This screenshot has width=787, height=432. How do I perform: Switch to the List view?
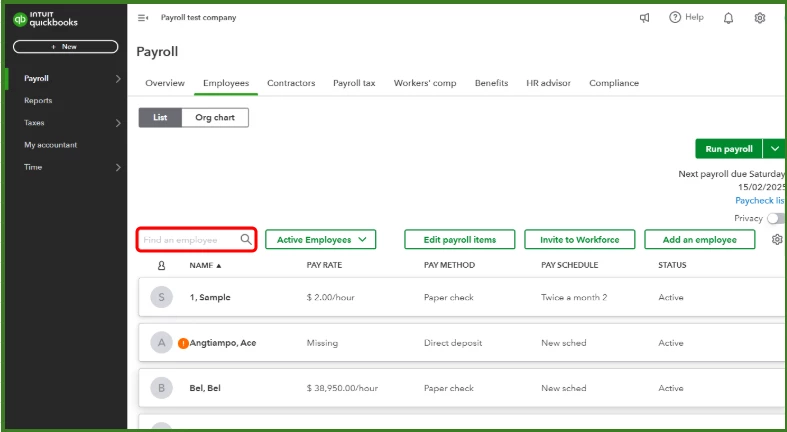[x=160, y=117]
